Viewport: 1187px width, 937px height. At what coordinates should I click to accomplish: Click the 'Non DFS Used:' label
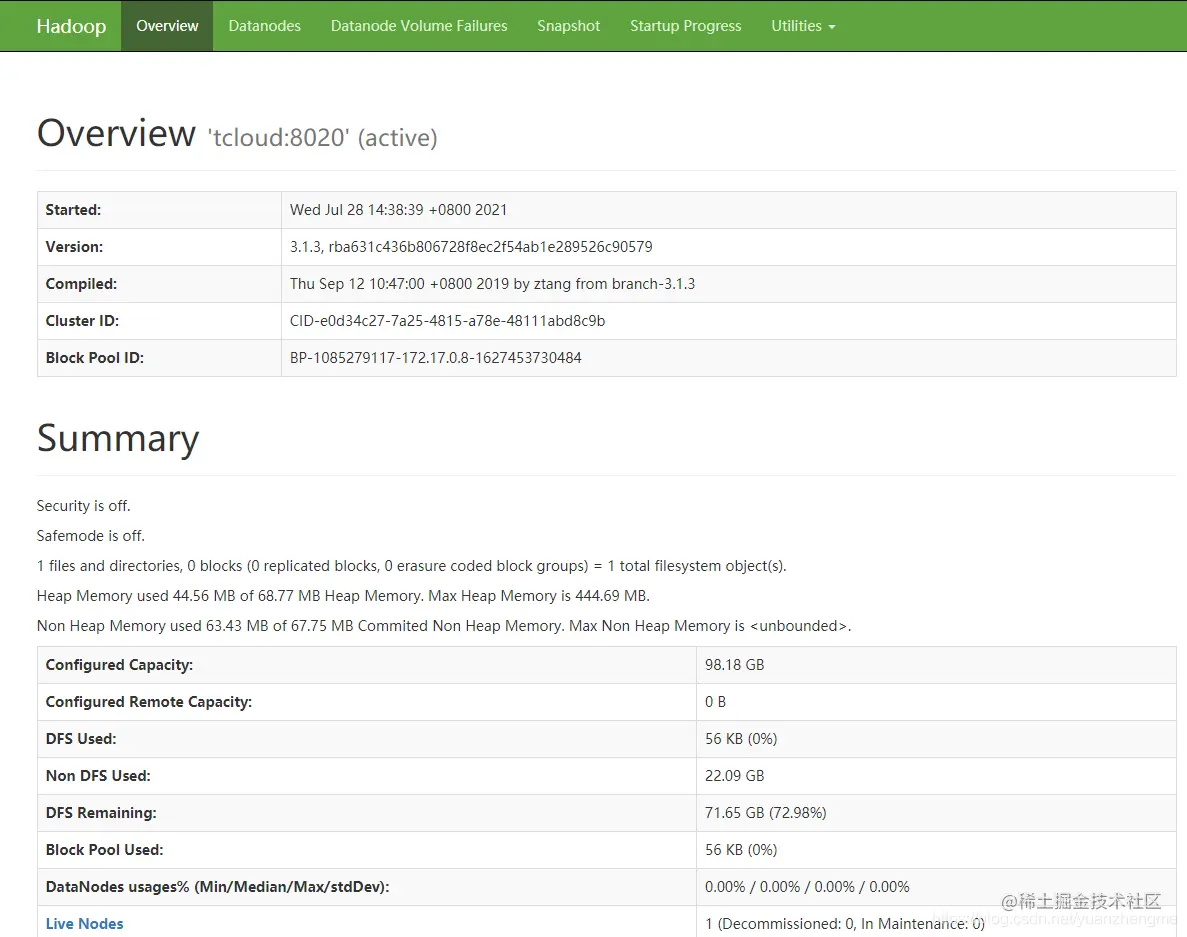98,776
